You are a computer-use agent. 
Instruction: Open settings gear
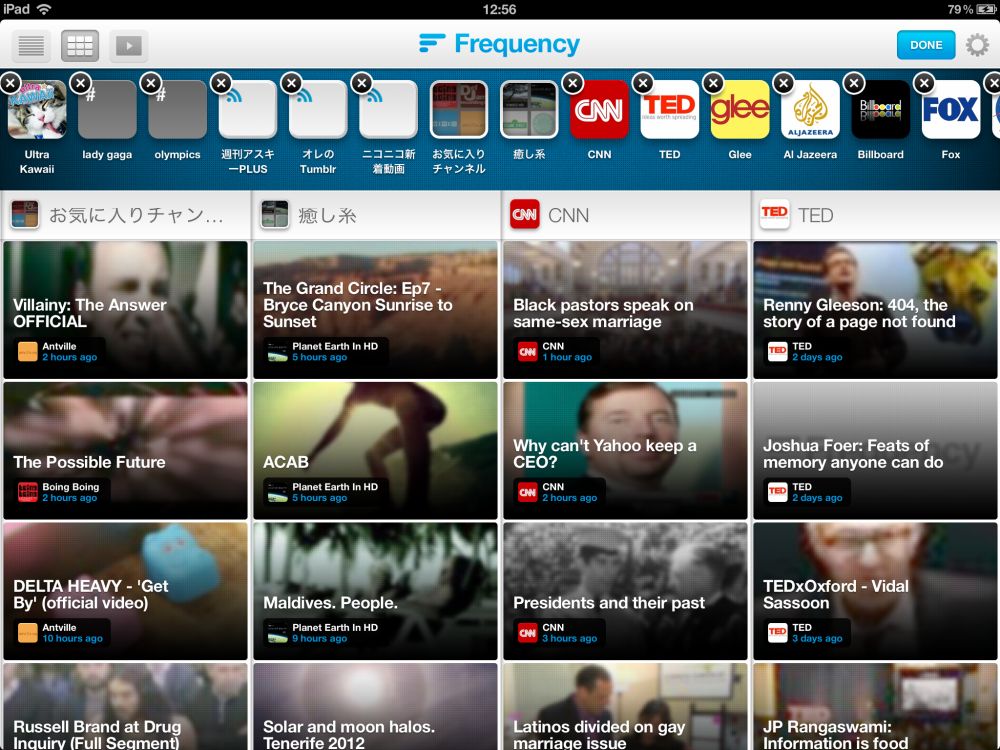(x=977, y=45)
